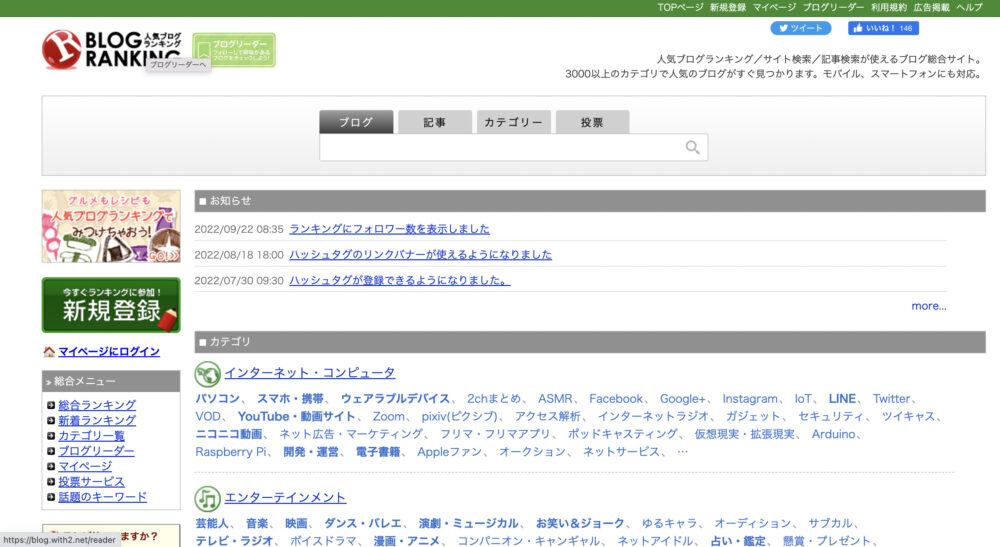This screenshot has width=1000, height=547.
Task: Open 広告掲載 in top navigation
Action: 932,8
